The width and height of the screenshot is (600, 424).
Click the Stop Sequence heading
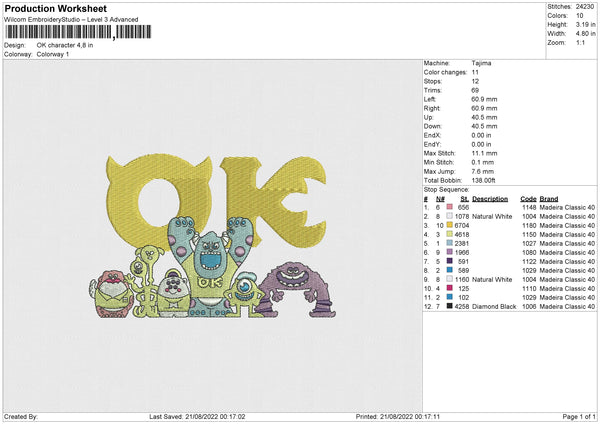[446, 189]
